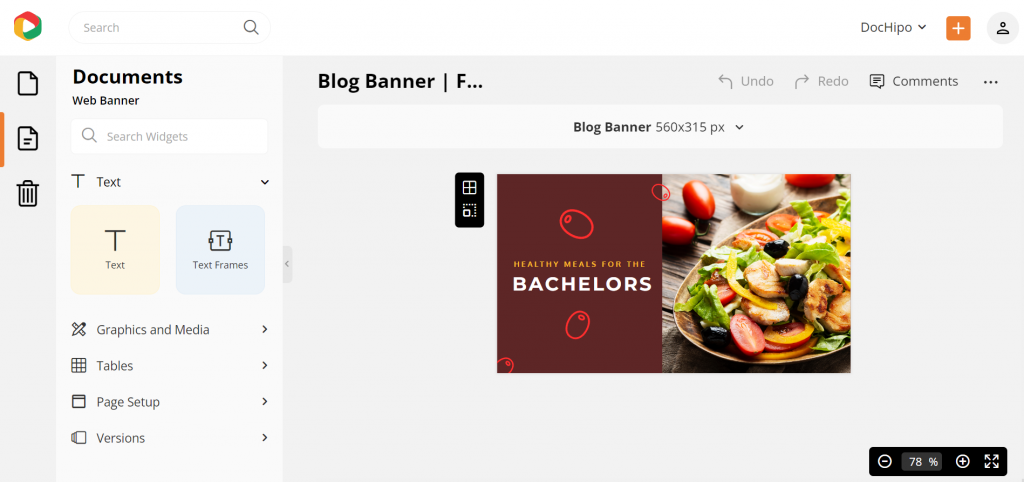Open the three-dot more options menu
The height and width of the screenshot is (482, 1024).
[991, 82]
